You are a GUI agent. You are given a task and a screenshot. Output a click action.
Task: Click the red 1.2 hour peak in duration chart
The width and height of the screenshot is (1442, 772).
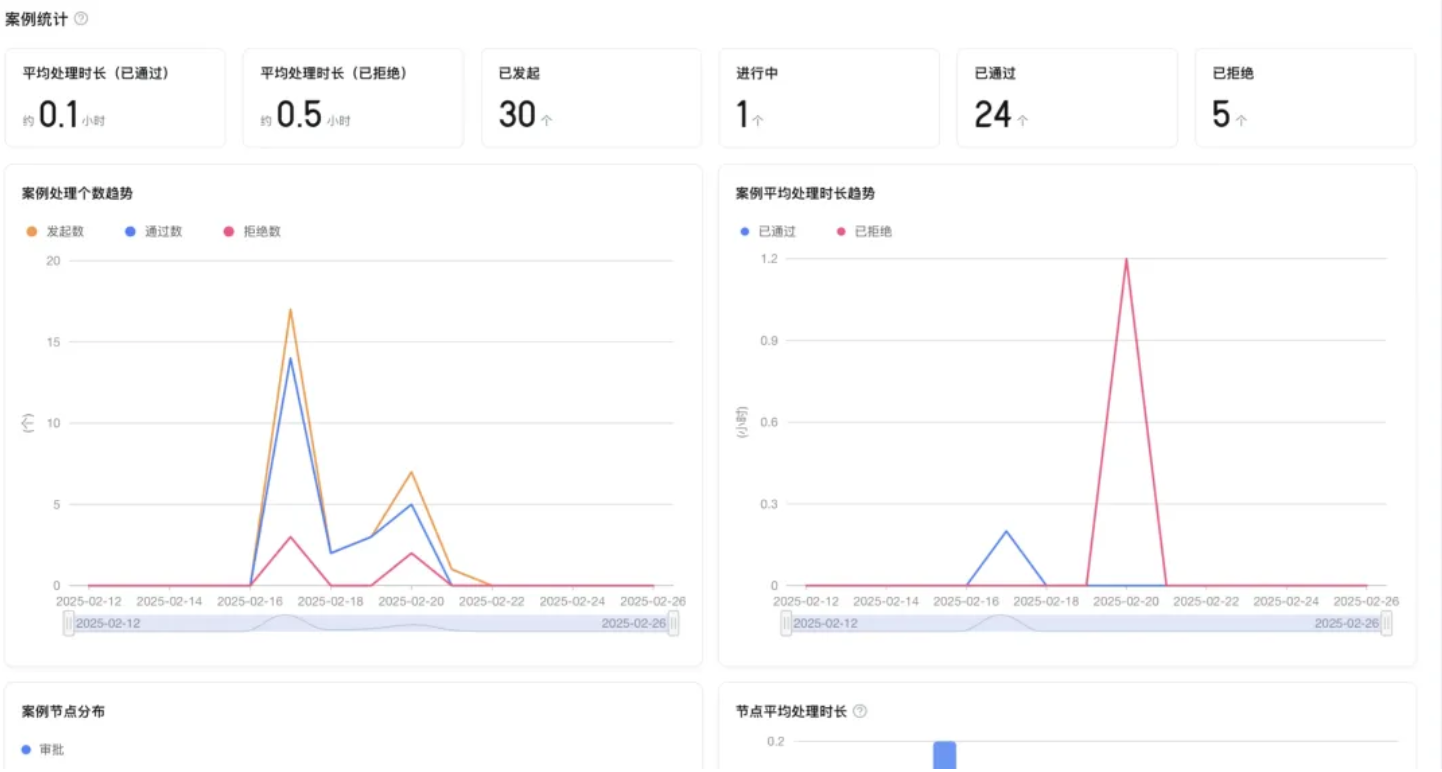[x=1126, y=259]
